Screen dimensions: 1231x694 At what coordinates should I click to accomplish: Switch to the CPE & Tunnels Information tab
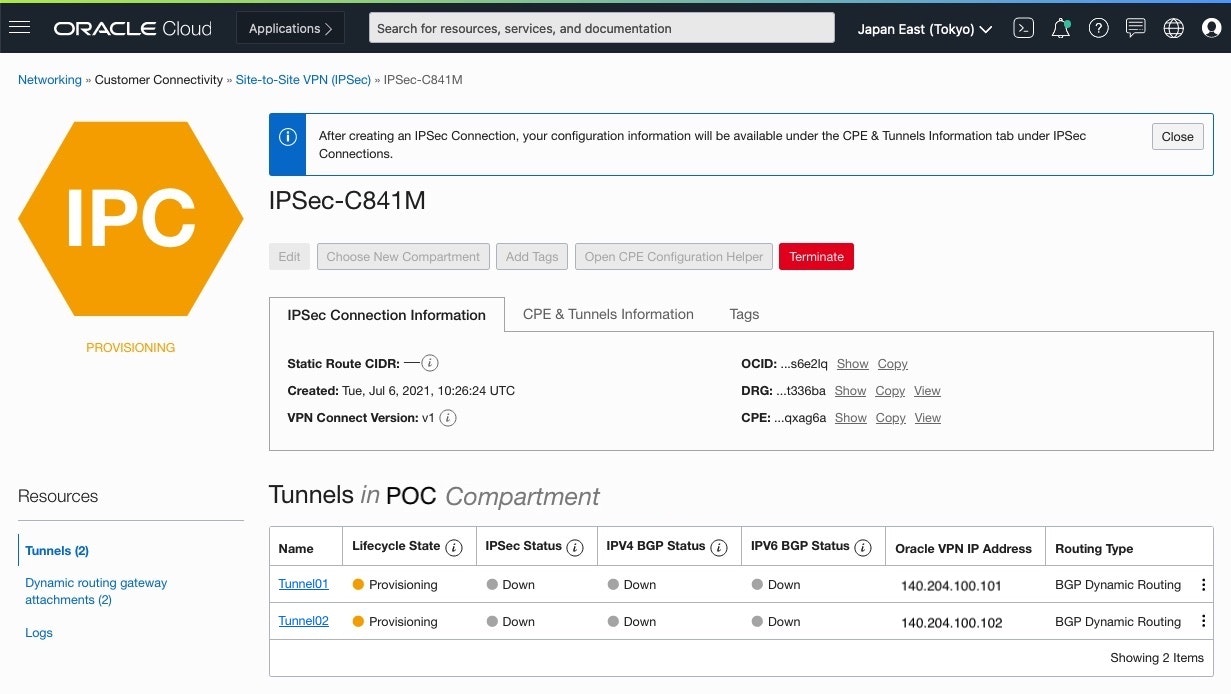[608, 314]
